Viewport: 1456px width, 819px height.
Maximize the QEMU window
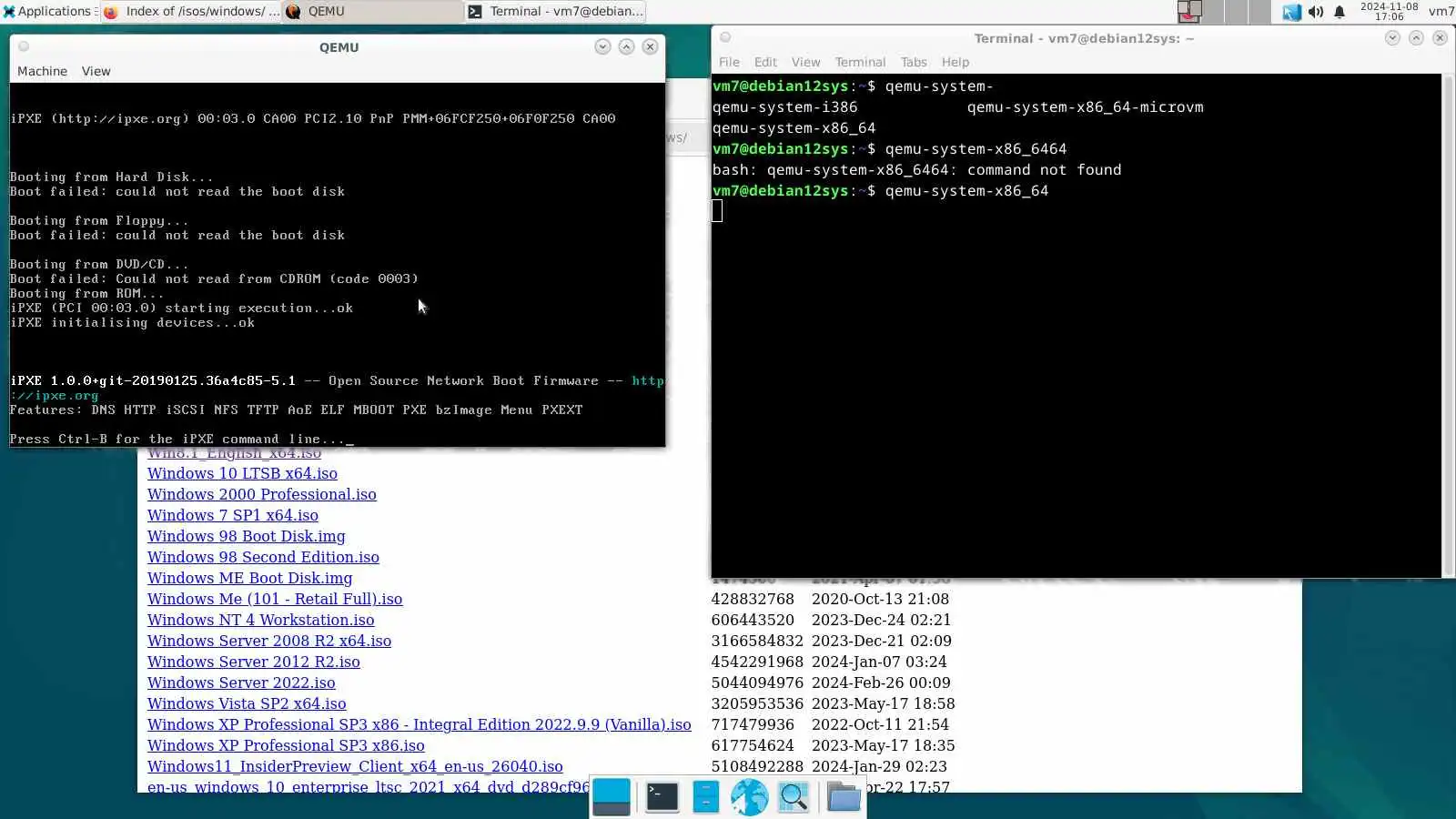[x=626, y=46]
